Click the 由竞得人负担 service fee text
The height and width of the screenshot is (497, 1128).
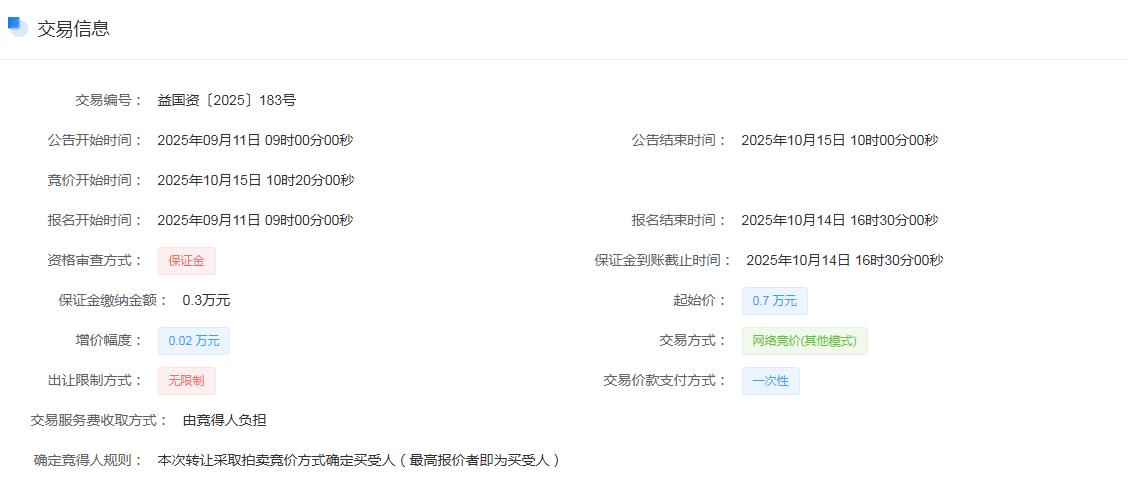(224, 420)
